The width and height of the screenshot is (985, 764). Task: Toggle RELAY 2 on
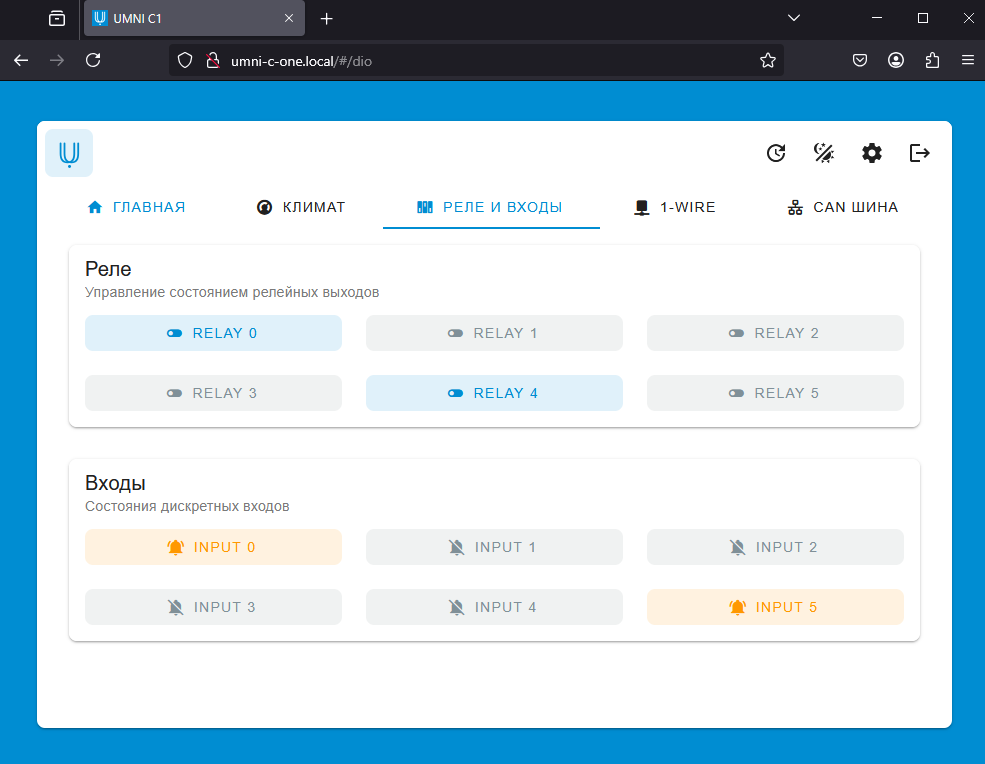point(775,333)
